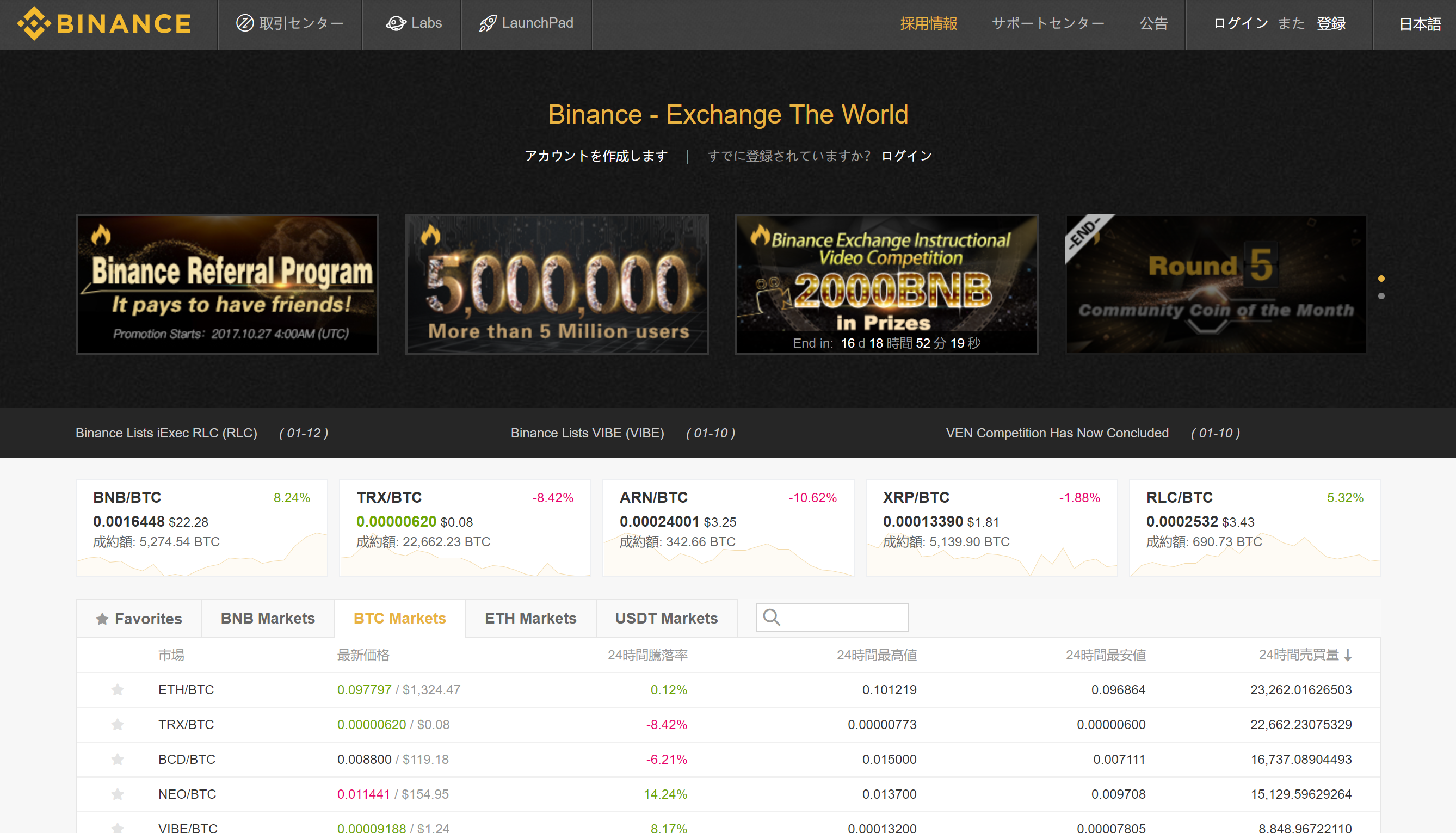The height and width of the screenshot is (833, 1456).
Task: Click ETH/BTC price 0.097797
Action: (x=365, y=690)
